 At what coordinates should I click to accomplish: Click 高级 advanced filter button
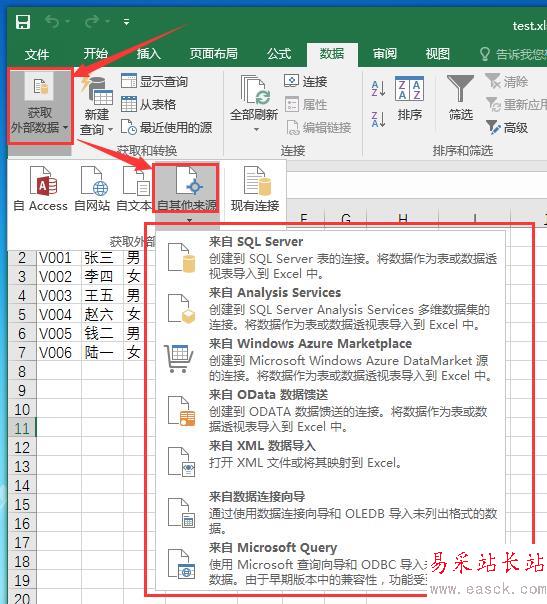507,128
